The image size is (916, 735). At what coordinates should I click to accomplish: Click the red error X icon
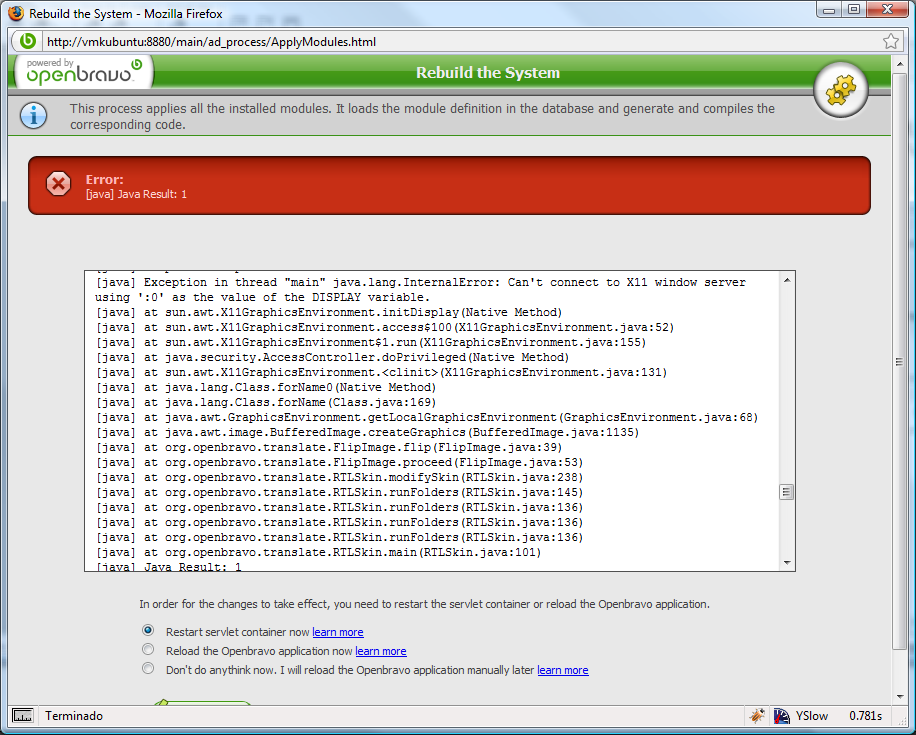[59, 184]
